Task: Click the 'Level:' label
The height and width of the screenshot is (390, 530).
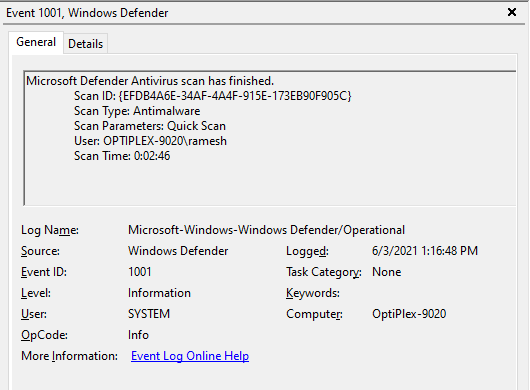Action: pos(36,293)
